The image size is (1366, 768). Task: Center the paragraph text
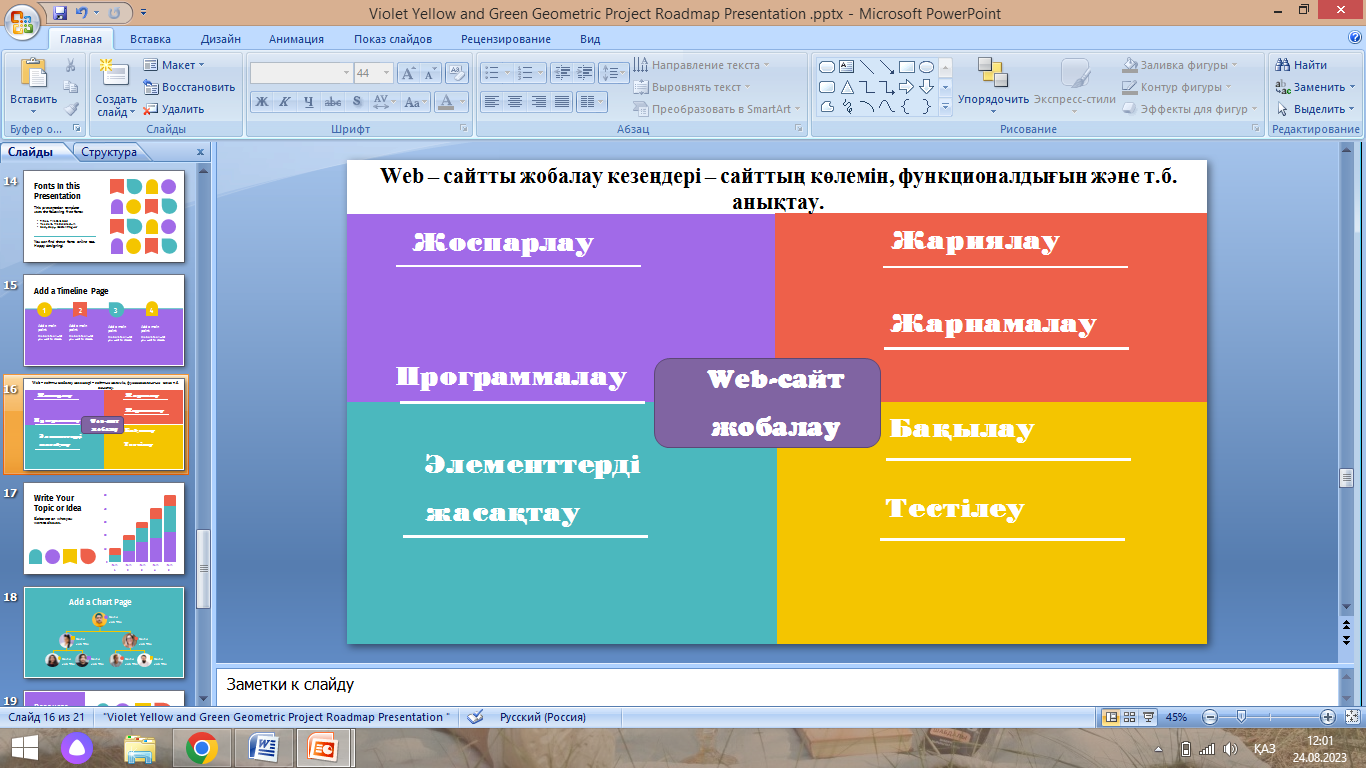click(x=515, y=101)
